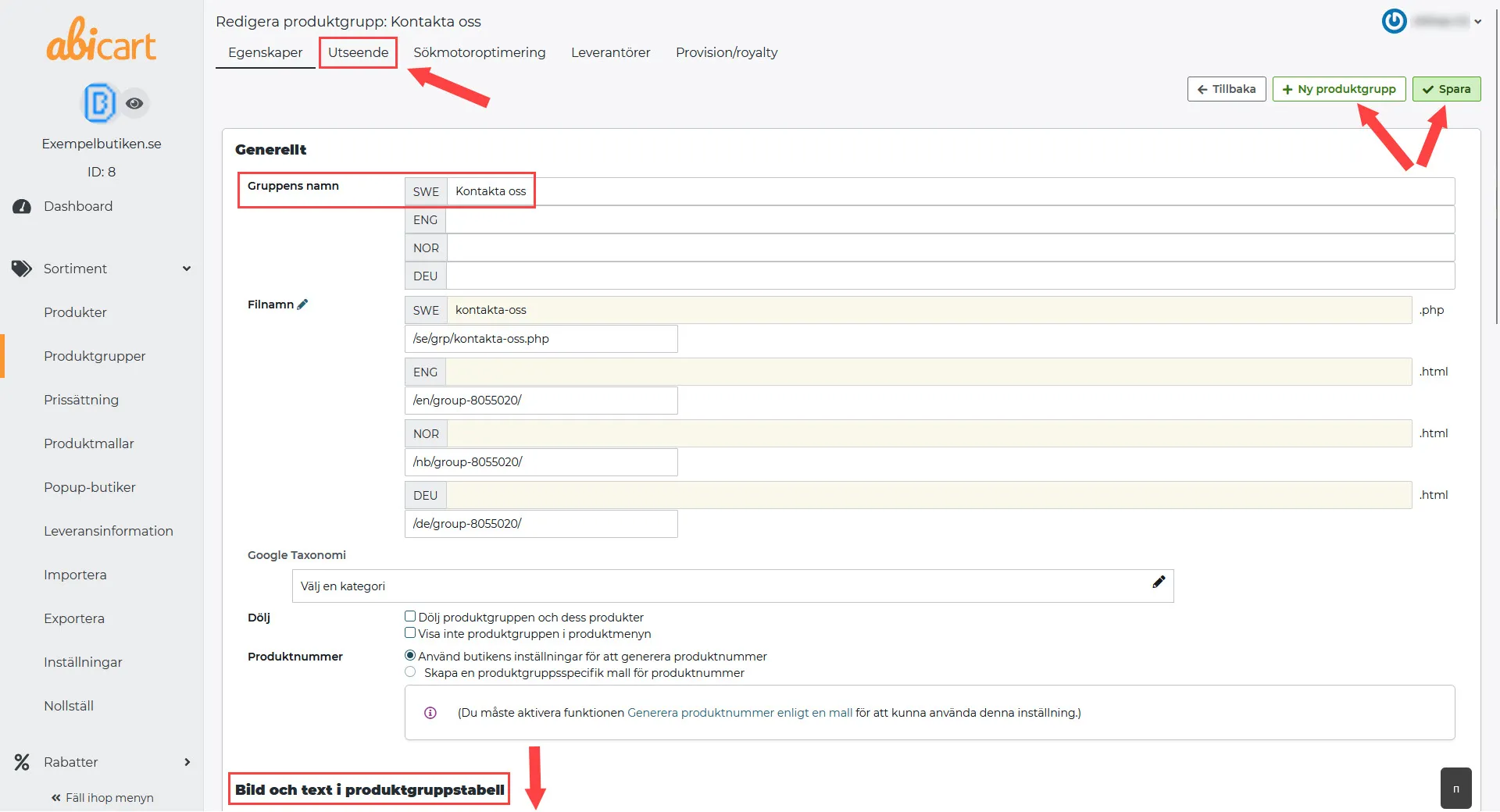Edit Google Taxonomi category with pencil icon

pyautogui.click(x=1159, y=582)
